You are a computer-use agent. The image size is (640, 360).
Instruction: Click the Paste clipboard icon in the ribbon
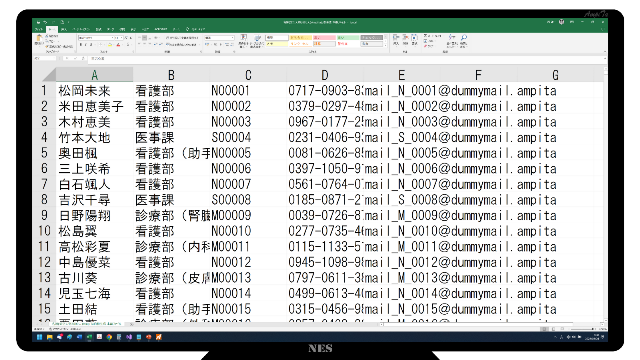[x=39, y=39]
